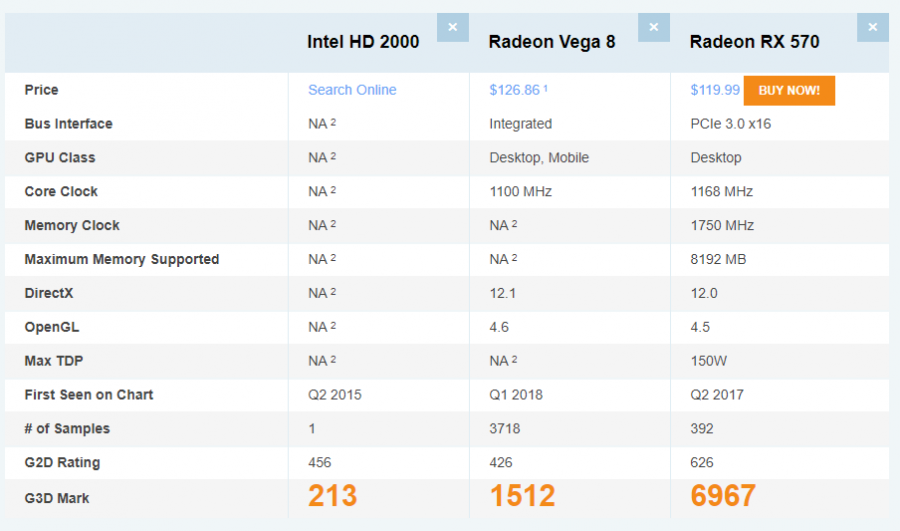Remove Intel HD 2000 column with its X
This screenshot has height=531, width=900.
452,27
